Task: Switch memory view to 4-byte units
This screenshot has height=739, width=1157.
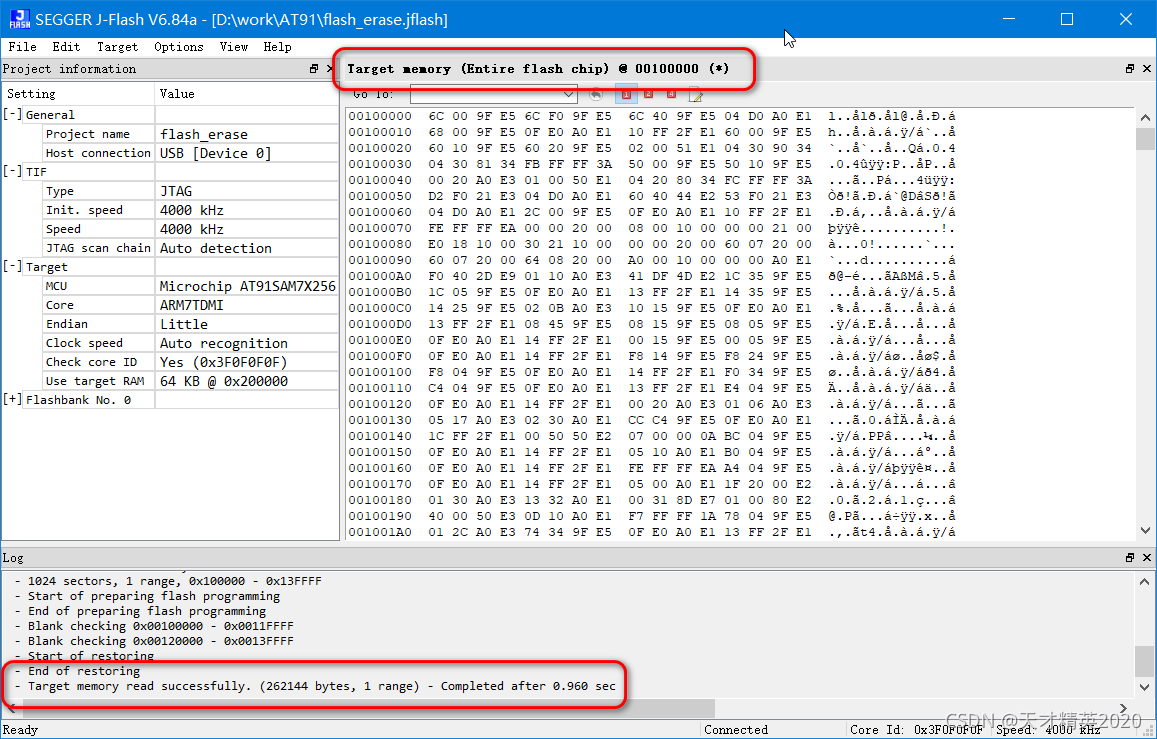Action: pos(671,94)
